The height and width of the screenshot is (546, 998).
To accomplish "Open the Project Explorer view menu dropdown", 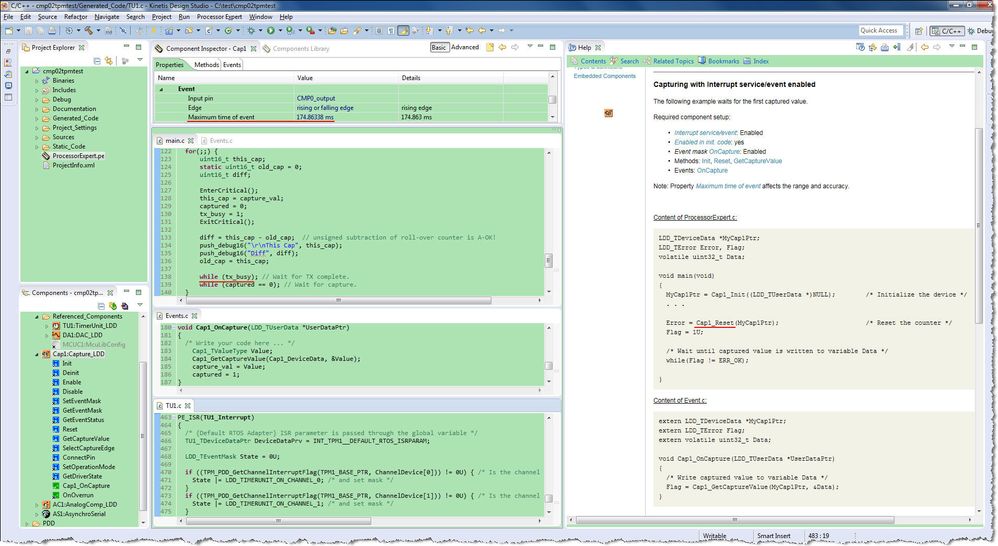I will (x=140, y=61).
